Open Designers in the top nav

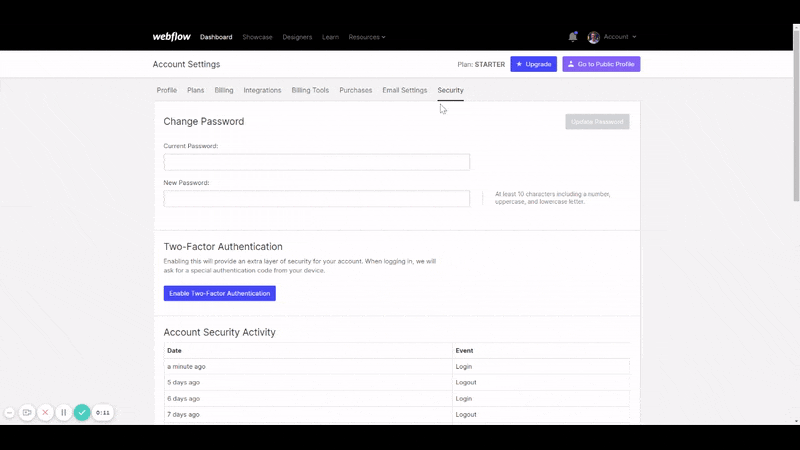click(297, 37)
